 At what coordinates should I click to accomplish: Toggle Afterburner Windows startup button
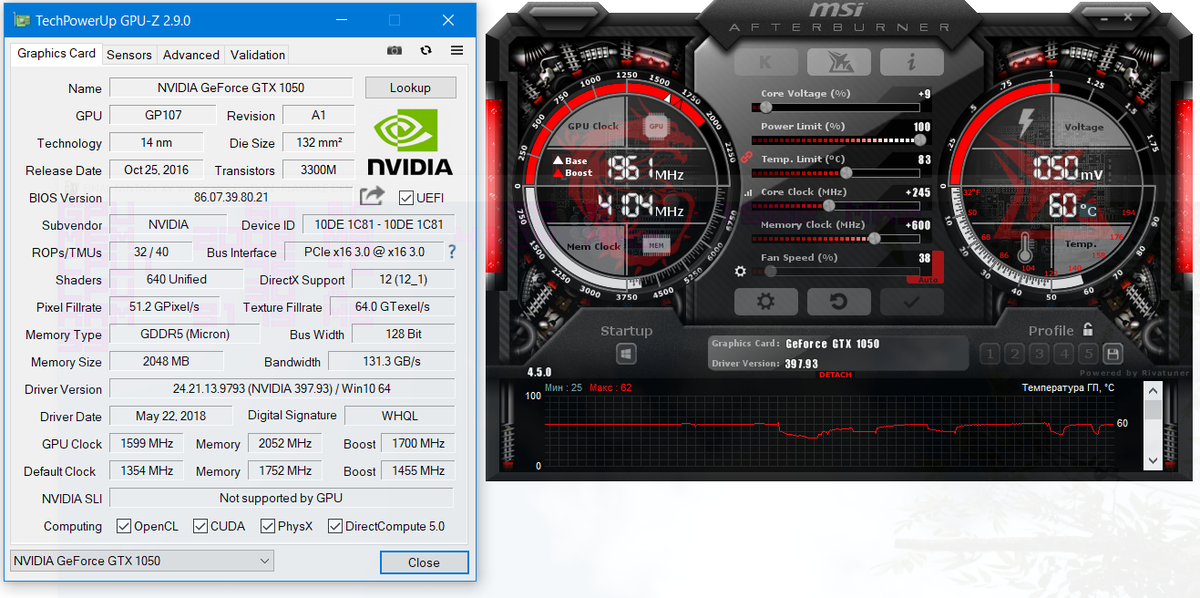tap(626, 354)
